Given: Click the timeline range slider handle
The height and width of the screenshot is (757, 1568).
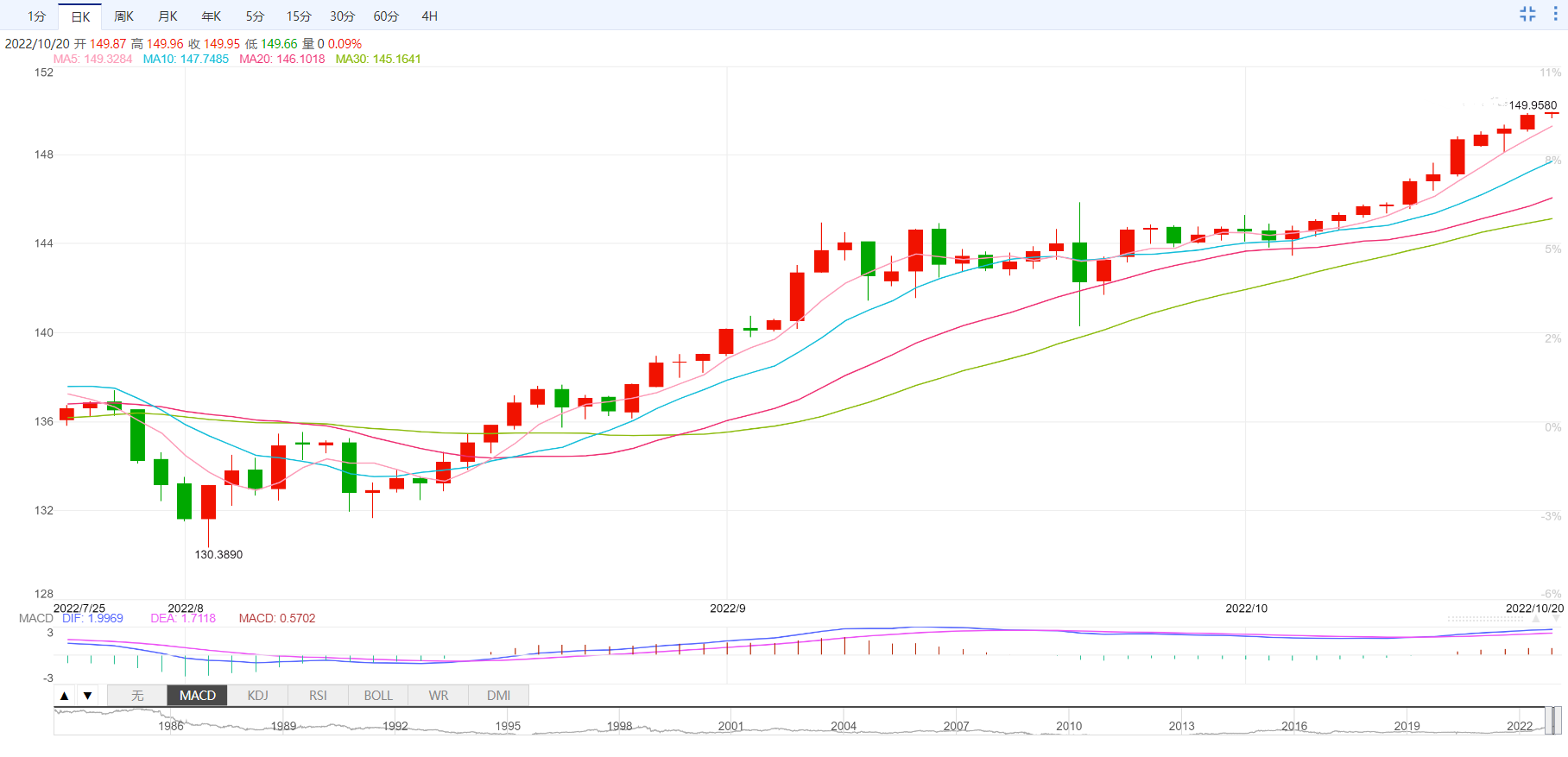Looking at the screenshot, I should point(1552,721).
